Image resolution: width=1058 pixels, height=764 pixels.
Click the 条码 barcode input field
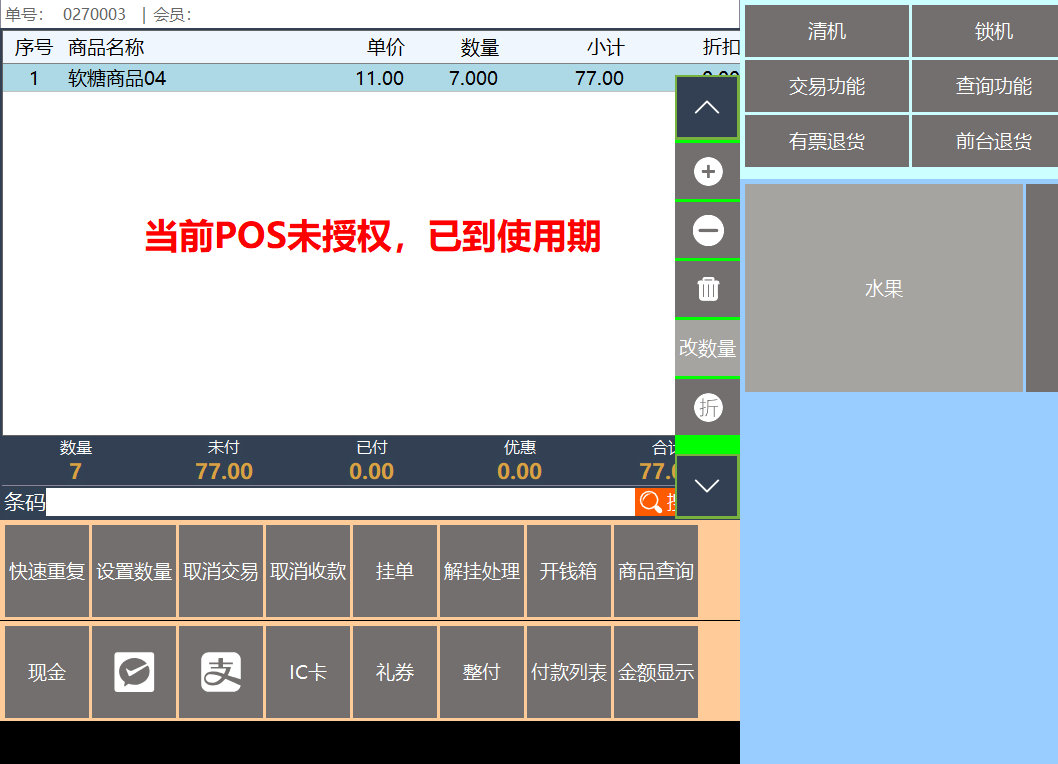(340, 502)
